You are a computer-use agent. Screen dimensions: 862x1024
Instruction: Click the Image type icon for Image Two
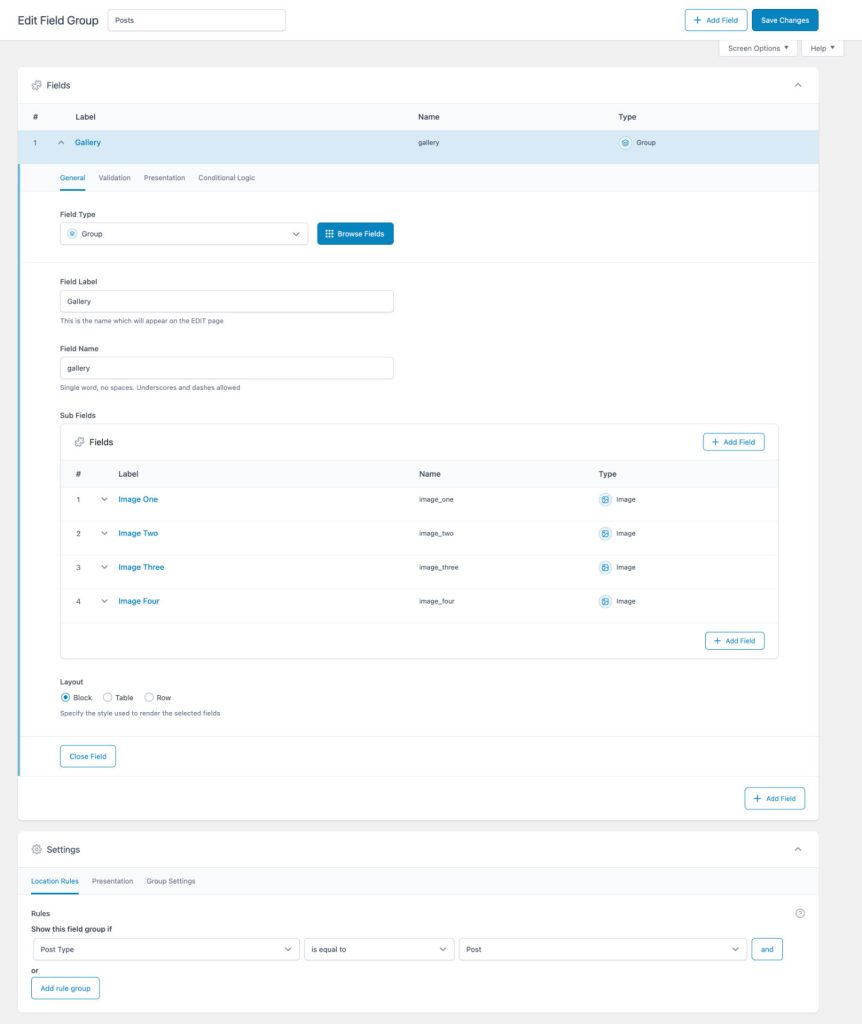(605, 533)
